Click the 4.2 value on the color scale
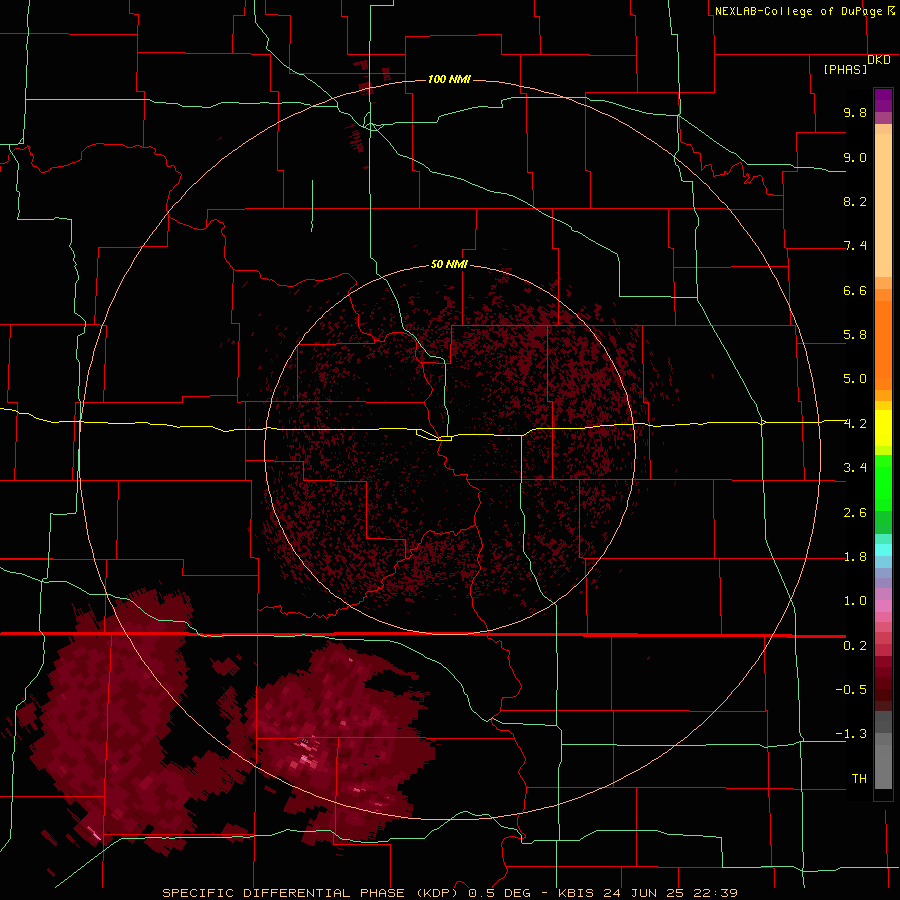The height and width of the screenshot is (900, 900). coord(855,424)
